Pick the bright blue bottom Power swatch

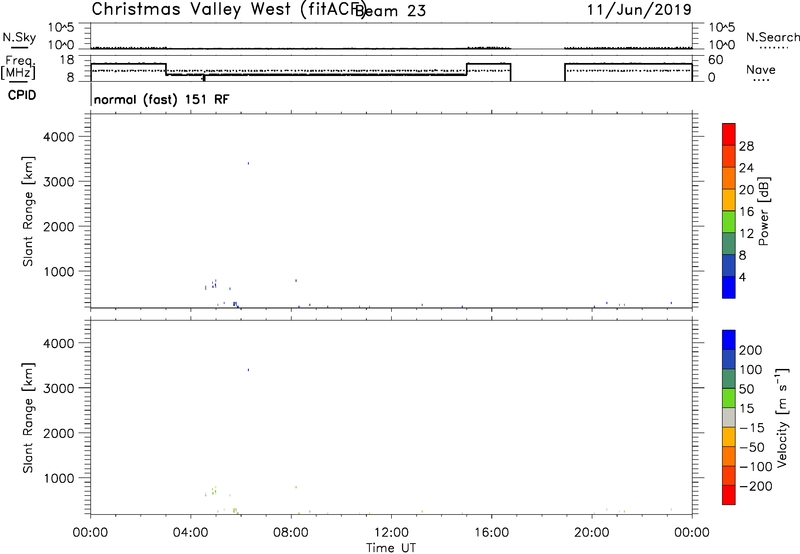pyautogui.click(x=729, y=287)
